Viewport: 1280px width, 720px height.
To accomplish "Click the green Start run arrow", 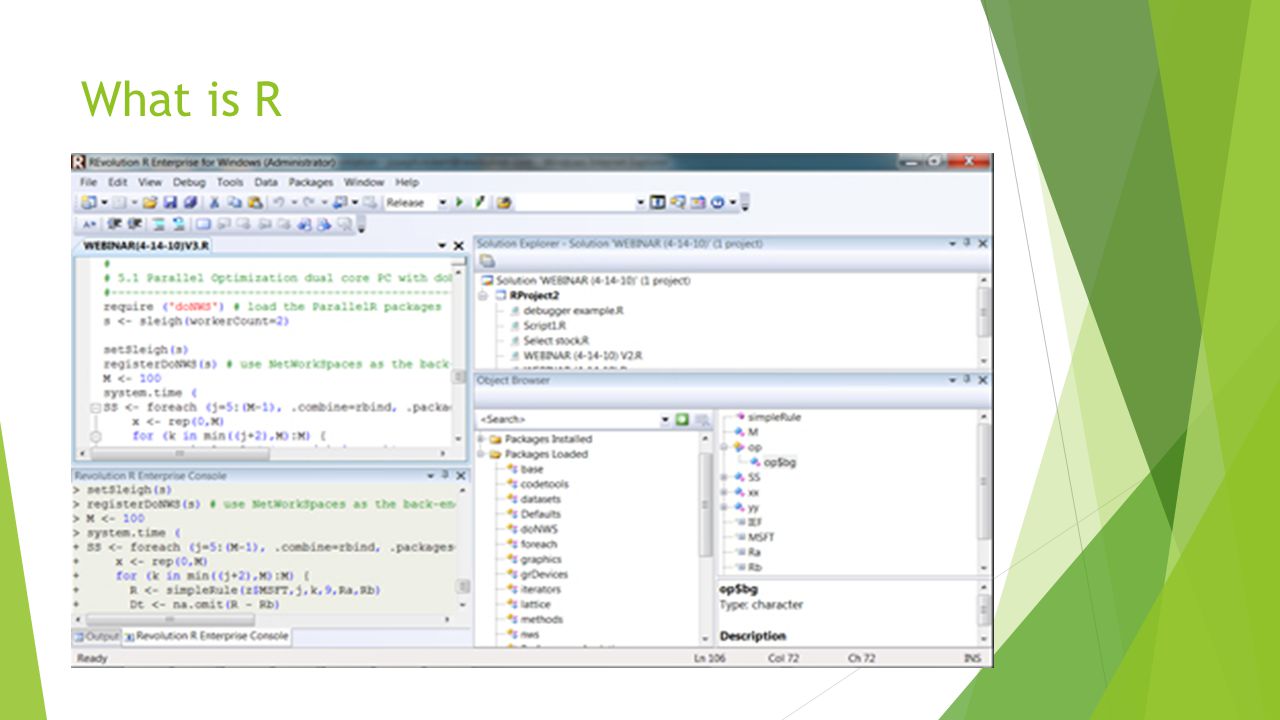I will [x=459, y=202].
